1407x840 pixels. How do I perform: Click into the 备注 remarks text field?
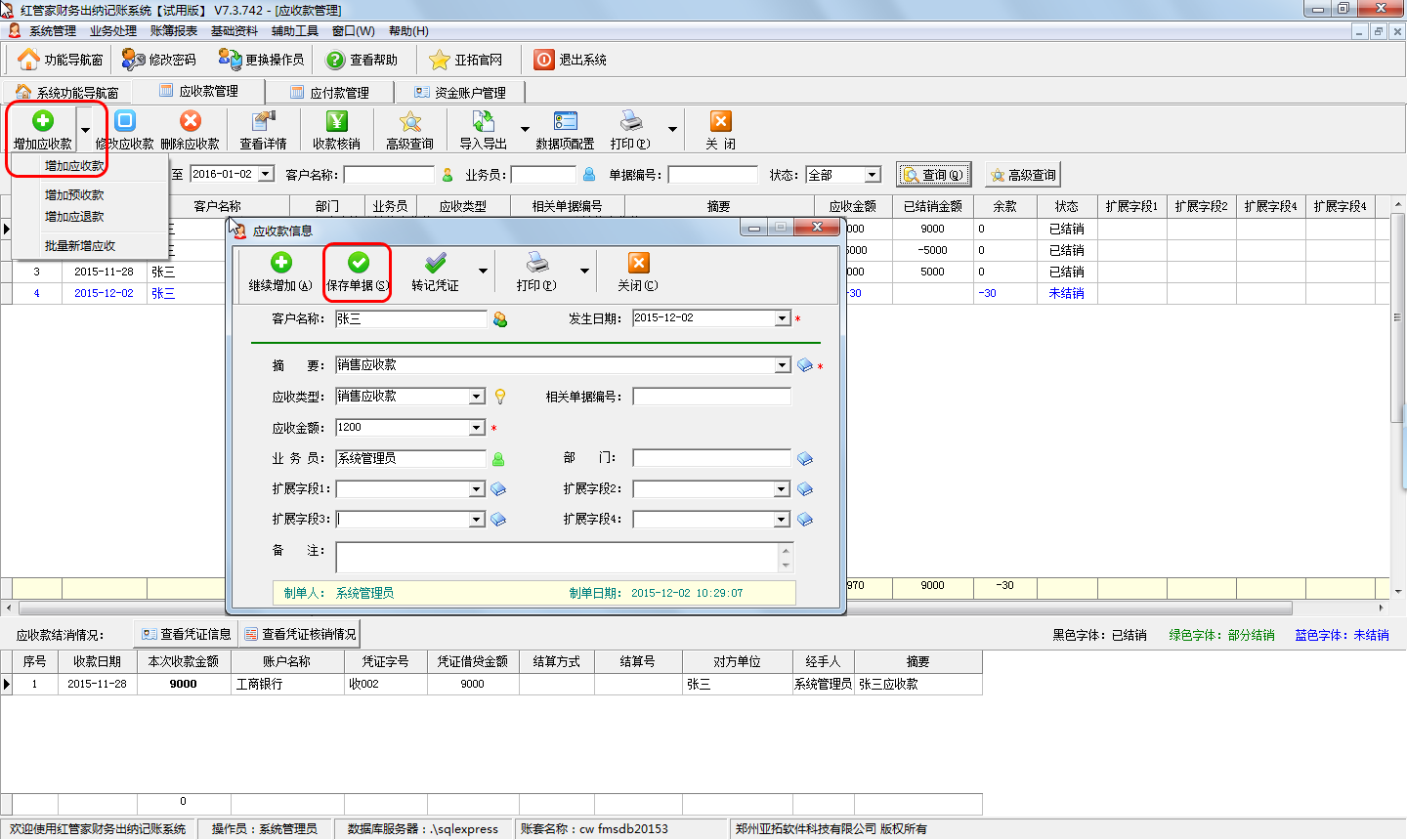557,557
